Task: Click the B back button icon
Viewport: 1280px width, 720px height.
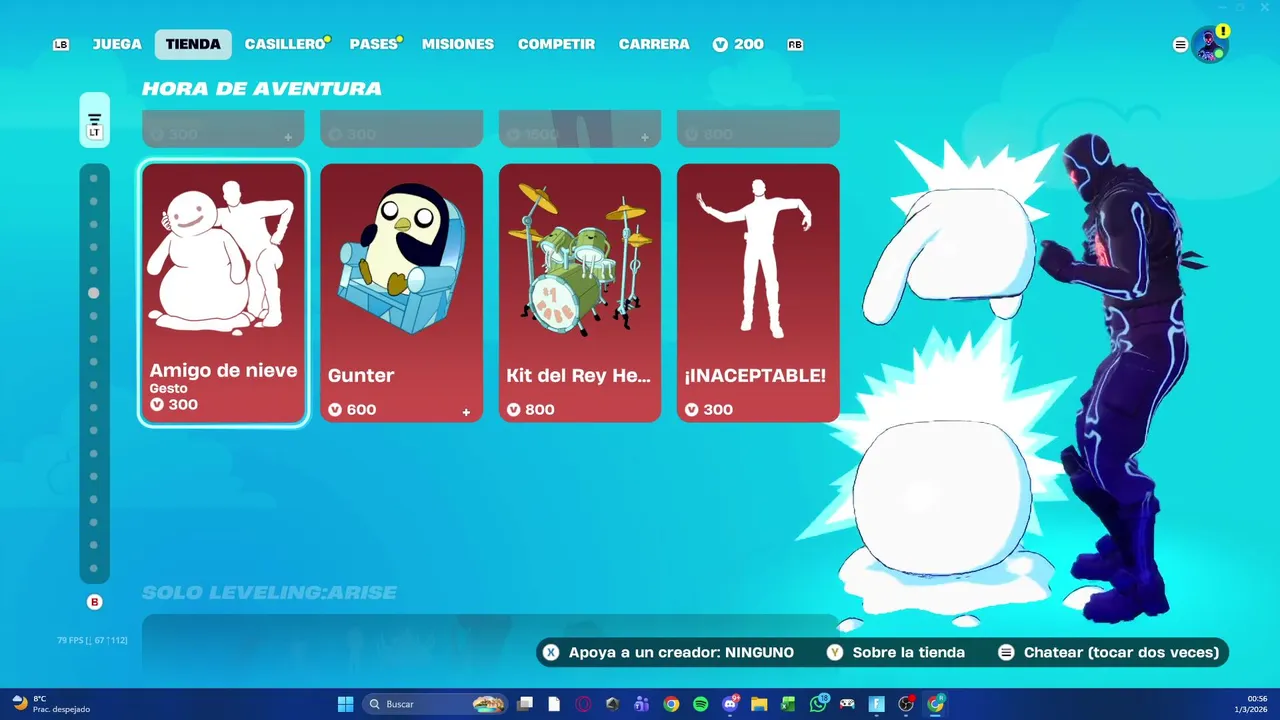Action: click(95, 602)
